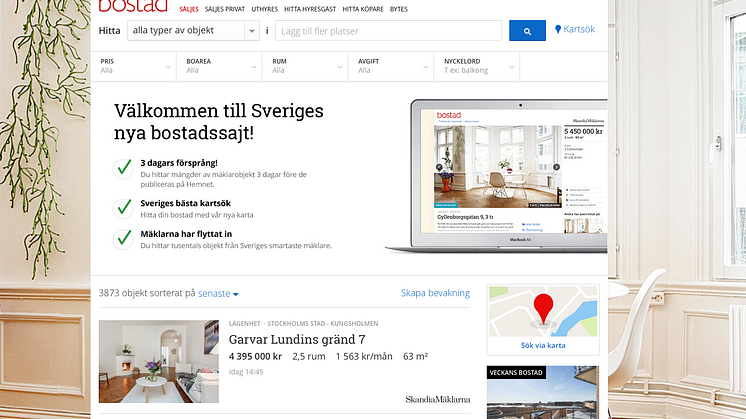746x419 pixels.
Task: Click the '3873 objekt sorterat på' text
Action: point(147,293)
